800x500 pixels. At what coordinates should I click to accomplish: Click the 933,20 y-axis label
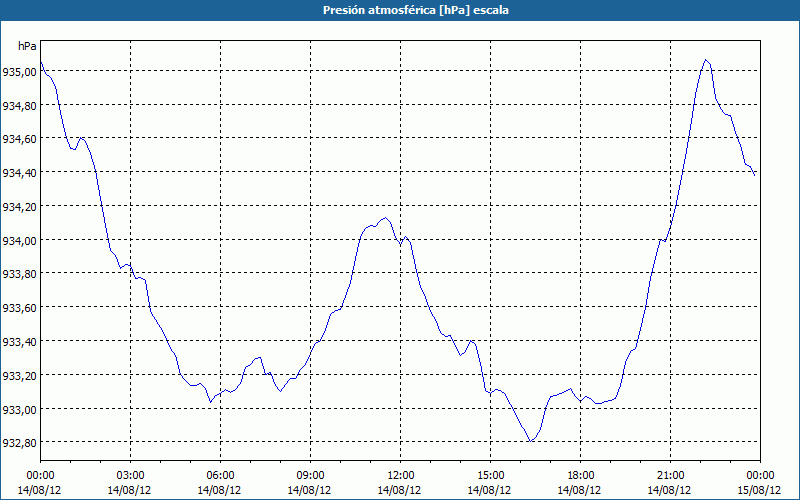tap(19, 376)
